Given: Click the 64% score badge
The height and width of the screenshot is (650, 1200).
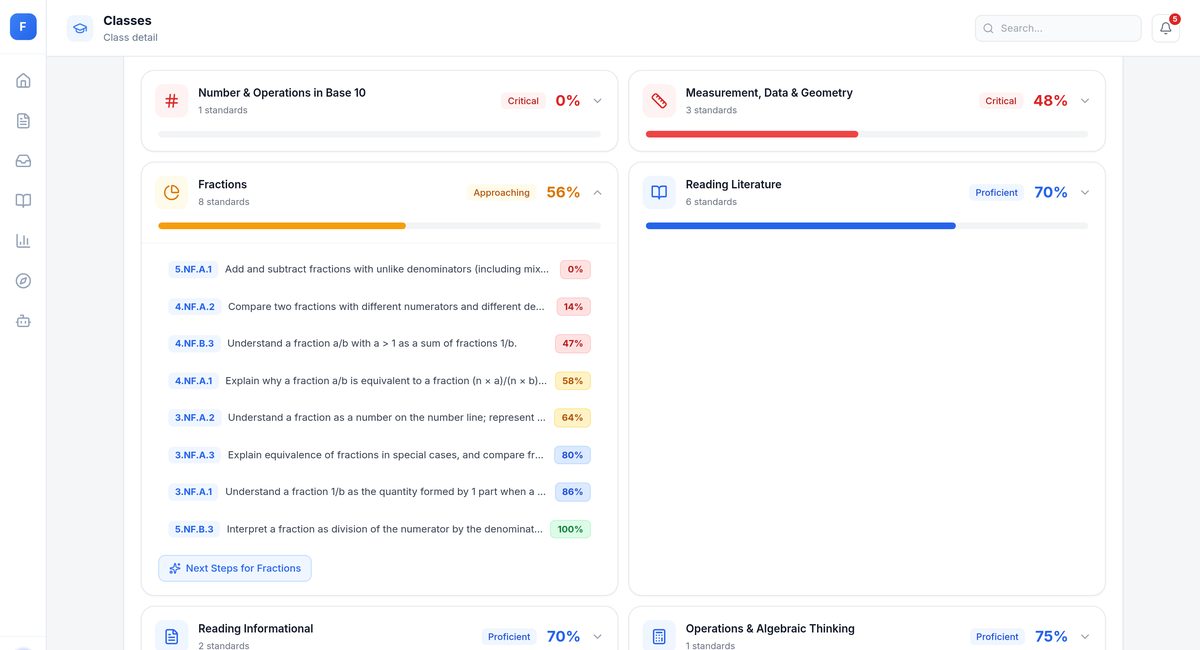Looking at the screenshot, I should pyautogui.click(x=572, y=417).
